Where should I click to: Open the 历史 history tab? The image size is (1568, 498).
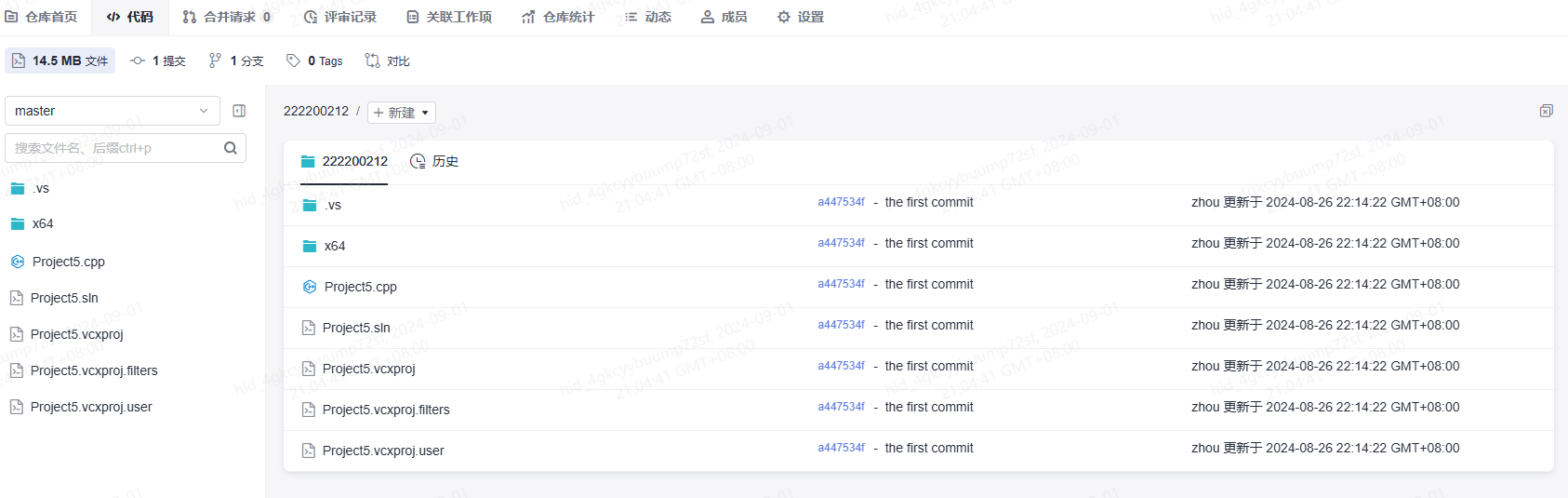pos(434,161)
